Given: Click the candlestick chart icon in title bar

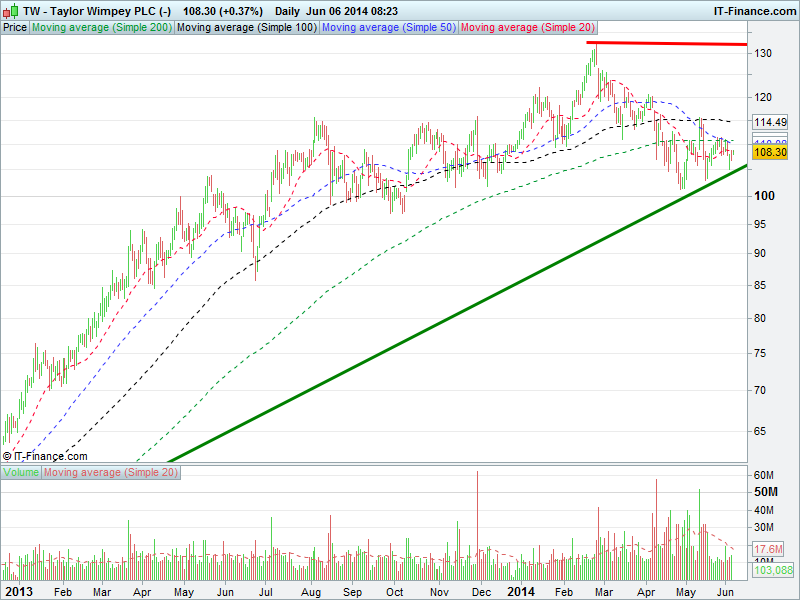Looking at the screenshot, I should pyautogui.click(x=10, y=11).
